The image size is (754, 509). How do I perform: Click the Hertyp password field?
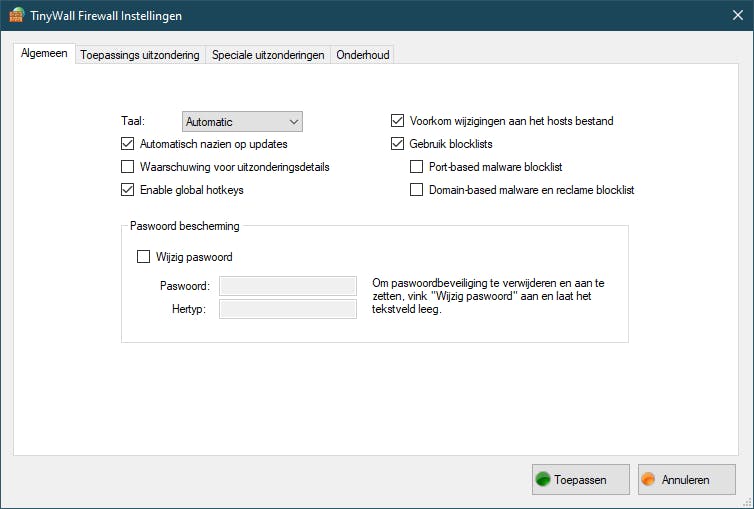click(x=288, y=309)
